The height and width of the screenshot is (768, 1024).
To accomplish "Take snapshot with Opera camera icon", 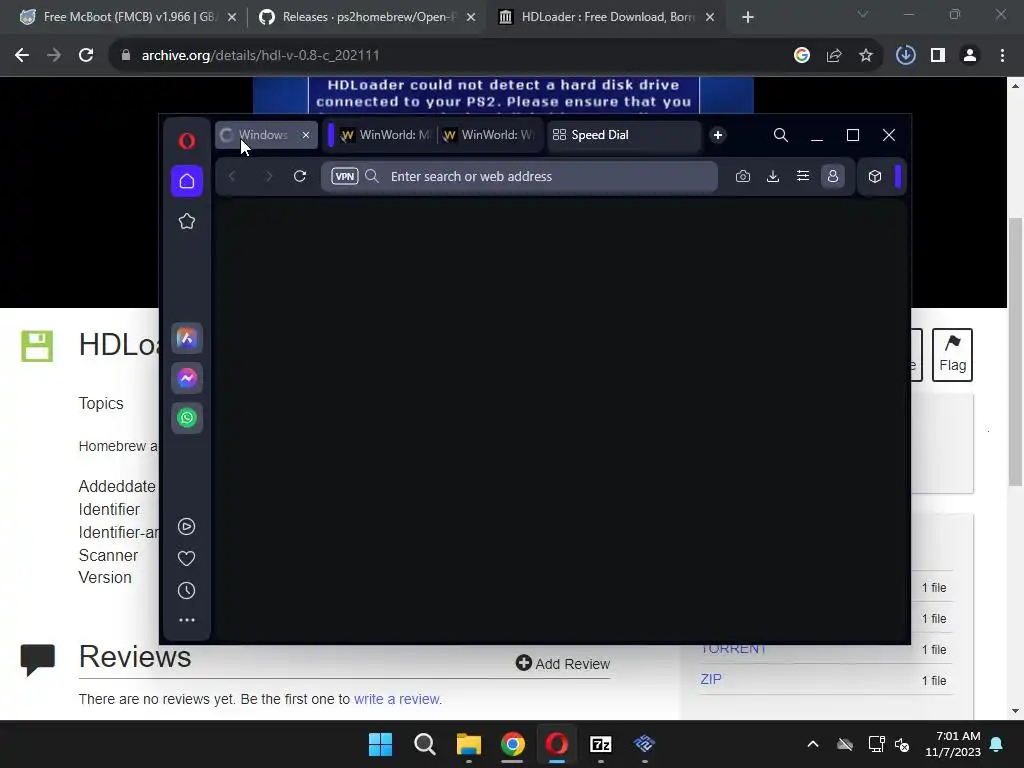I will (x=743, y=176).
